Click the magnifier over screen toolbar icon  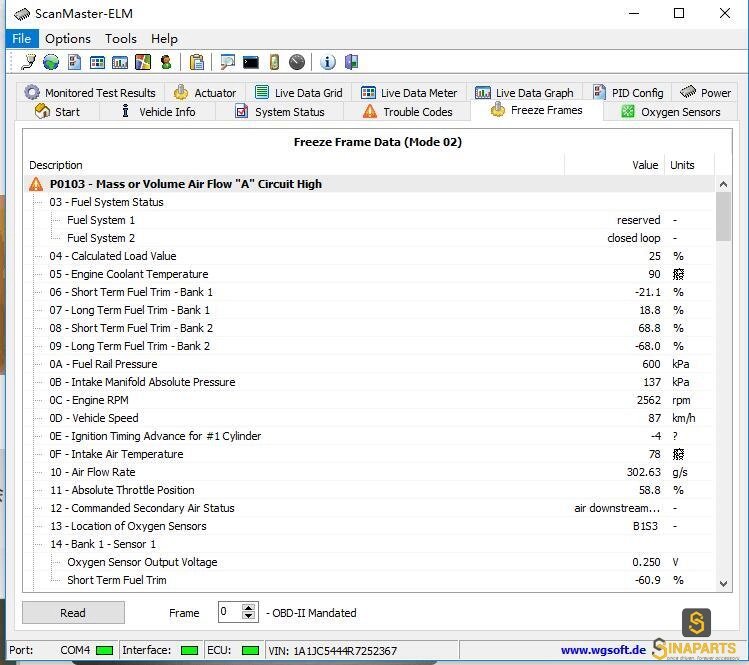(x=227, y=62)
